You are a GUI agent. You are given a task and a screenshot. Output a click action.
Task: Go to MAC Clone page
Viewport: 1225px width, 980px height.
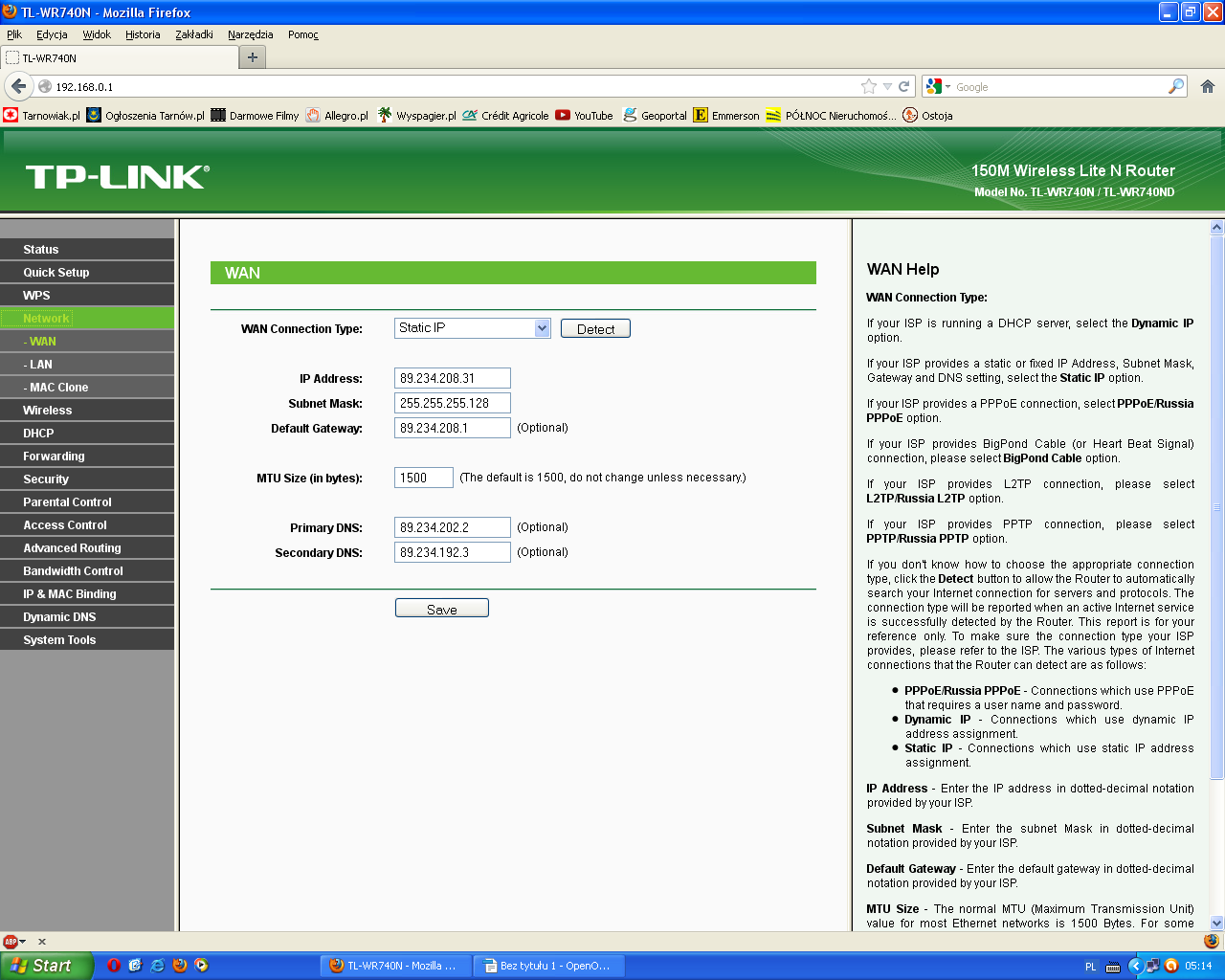58,388
